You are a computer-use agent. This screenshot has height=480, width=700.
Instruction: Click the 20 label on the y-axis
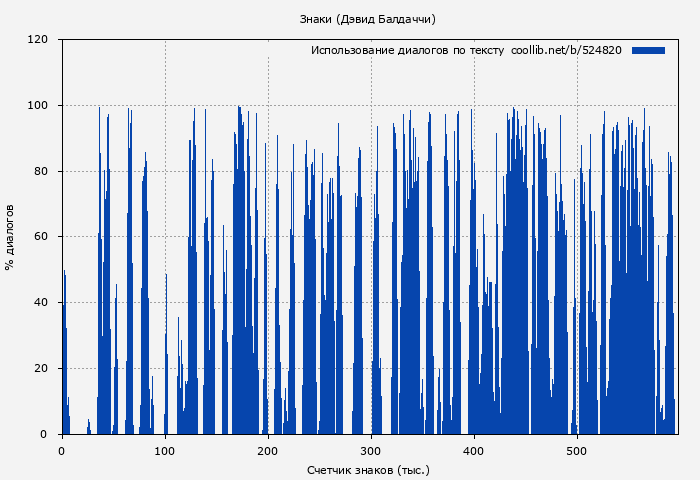41,368
